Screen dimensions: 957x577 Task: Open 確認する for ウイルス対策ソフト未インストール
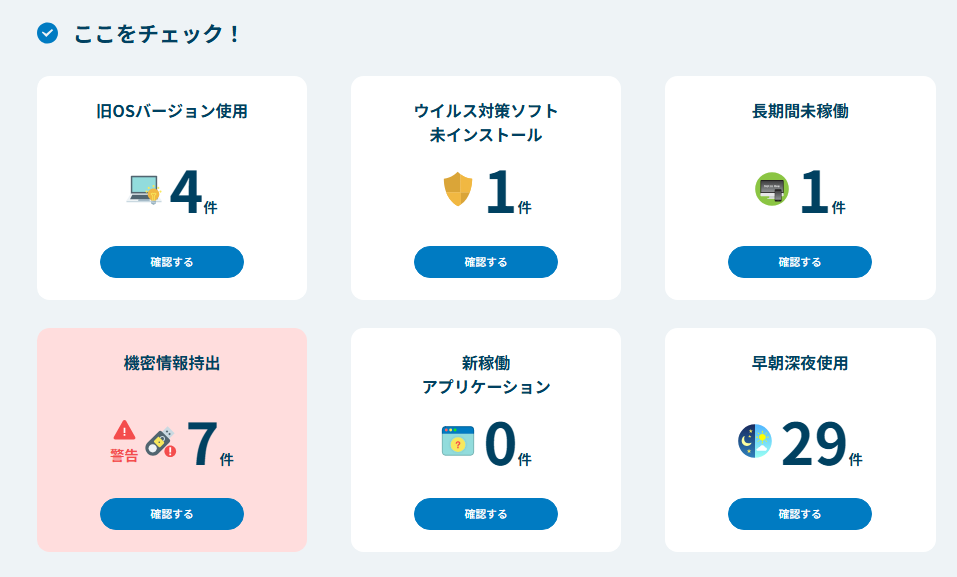[x=485, y=261]
